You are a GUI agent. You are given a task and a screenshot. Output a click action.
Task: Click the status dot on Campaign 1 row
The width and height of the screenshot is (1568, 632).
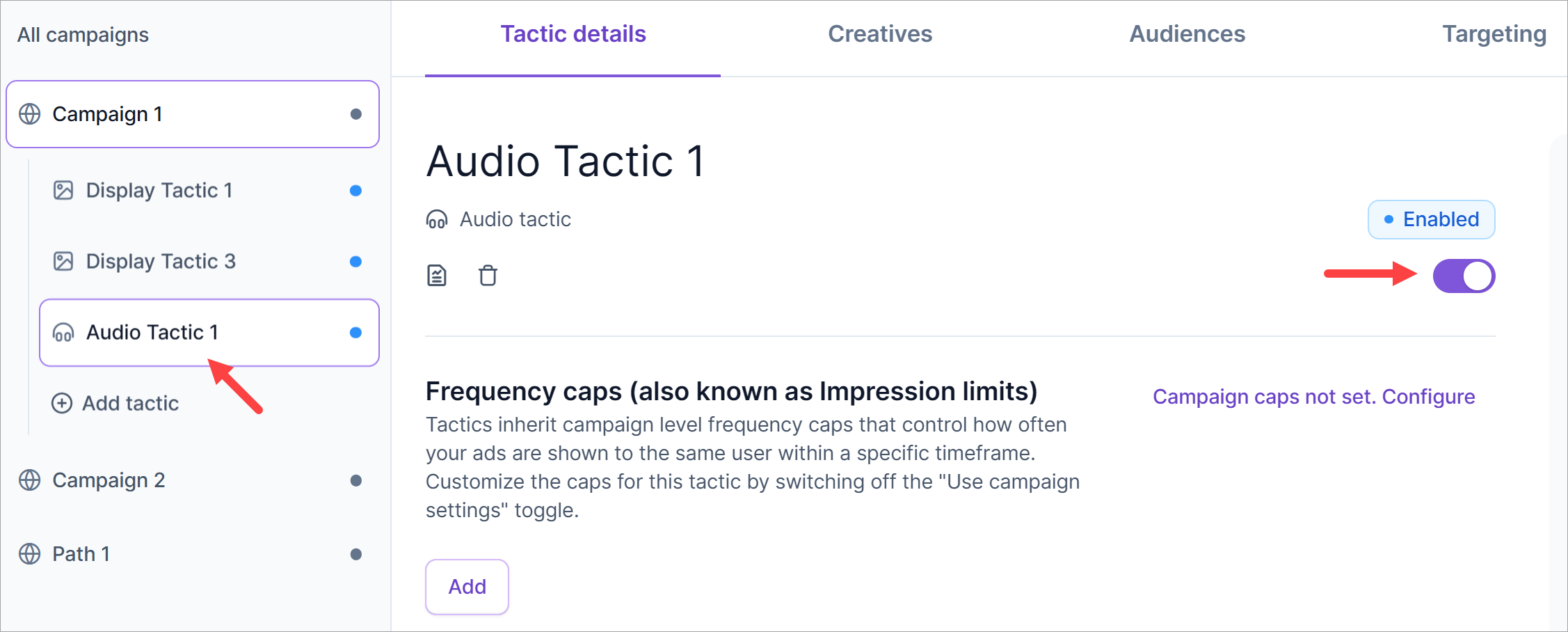coord(355,114)
